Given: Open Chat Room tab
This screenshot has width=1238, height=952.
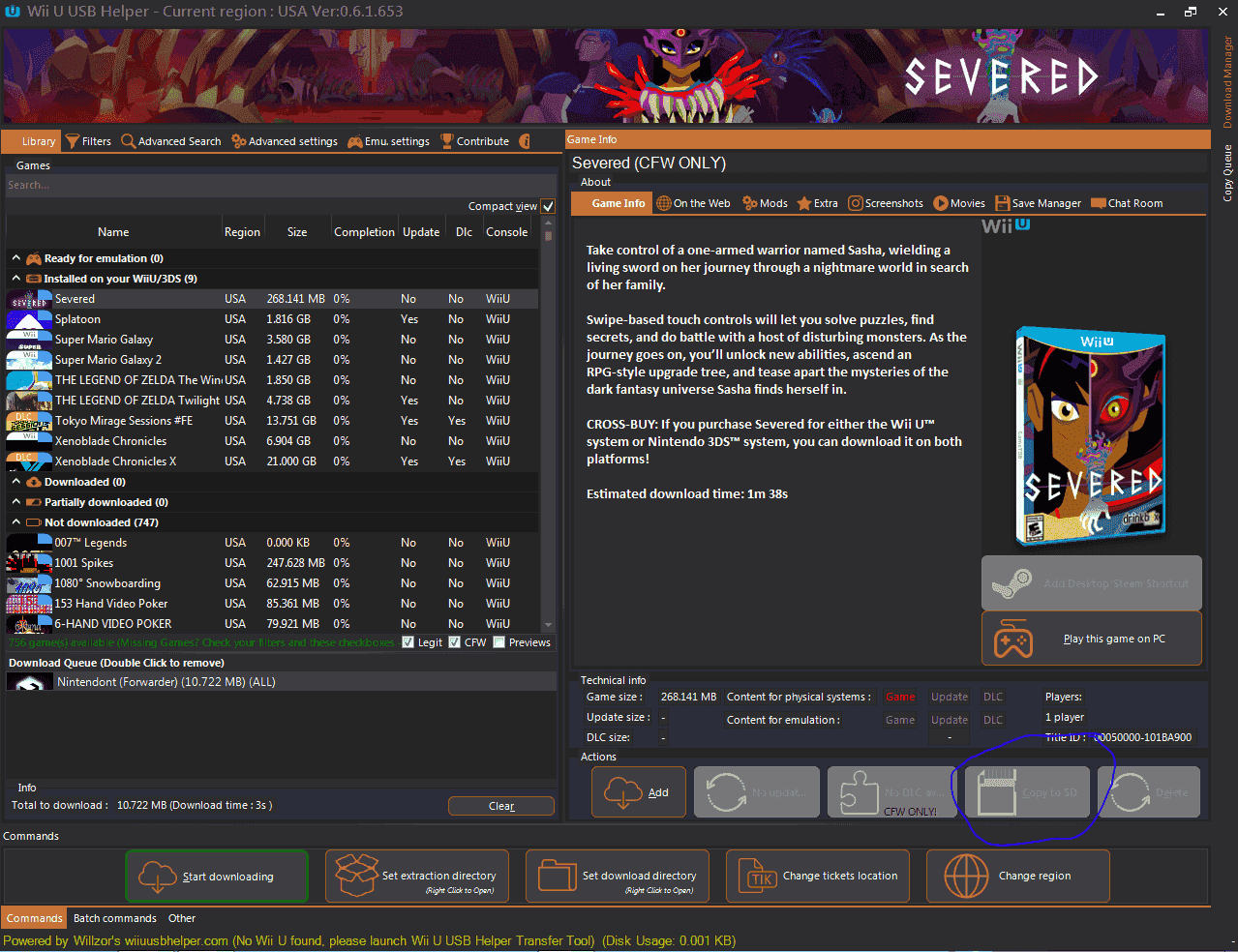Looking at the screenshot, I should tap(1127, 203).
